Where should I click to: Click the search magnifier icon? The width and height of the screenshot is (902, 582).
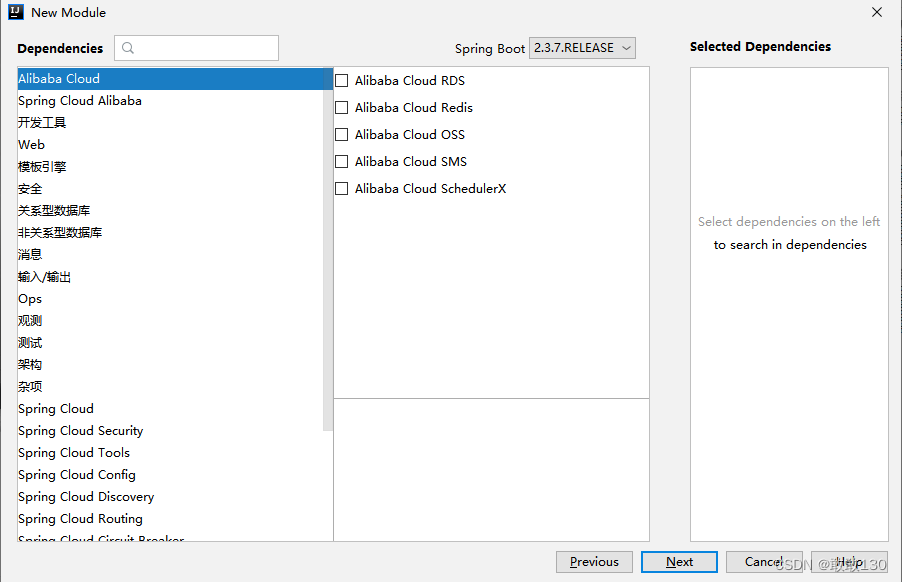pos(128,48)
